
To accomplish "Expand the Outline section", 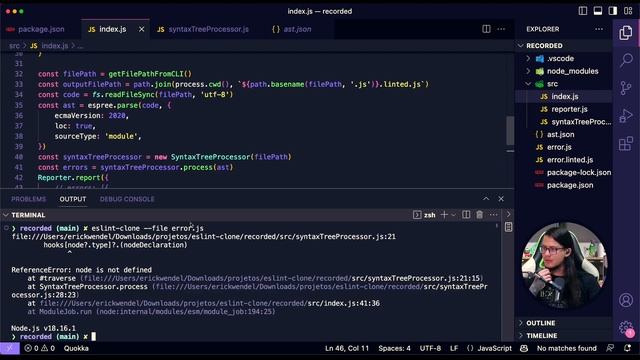I will (563, 323).
